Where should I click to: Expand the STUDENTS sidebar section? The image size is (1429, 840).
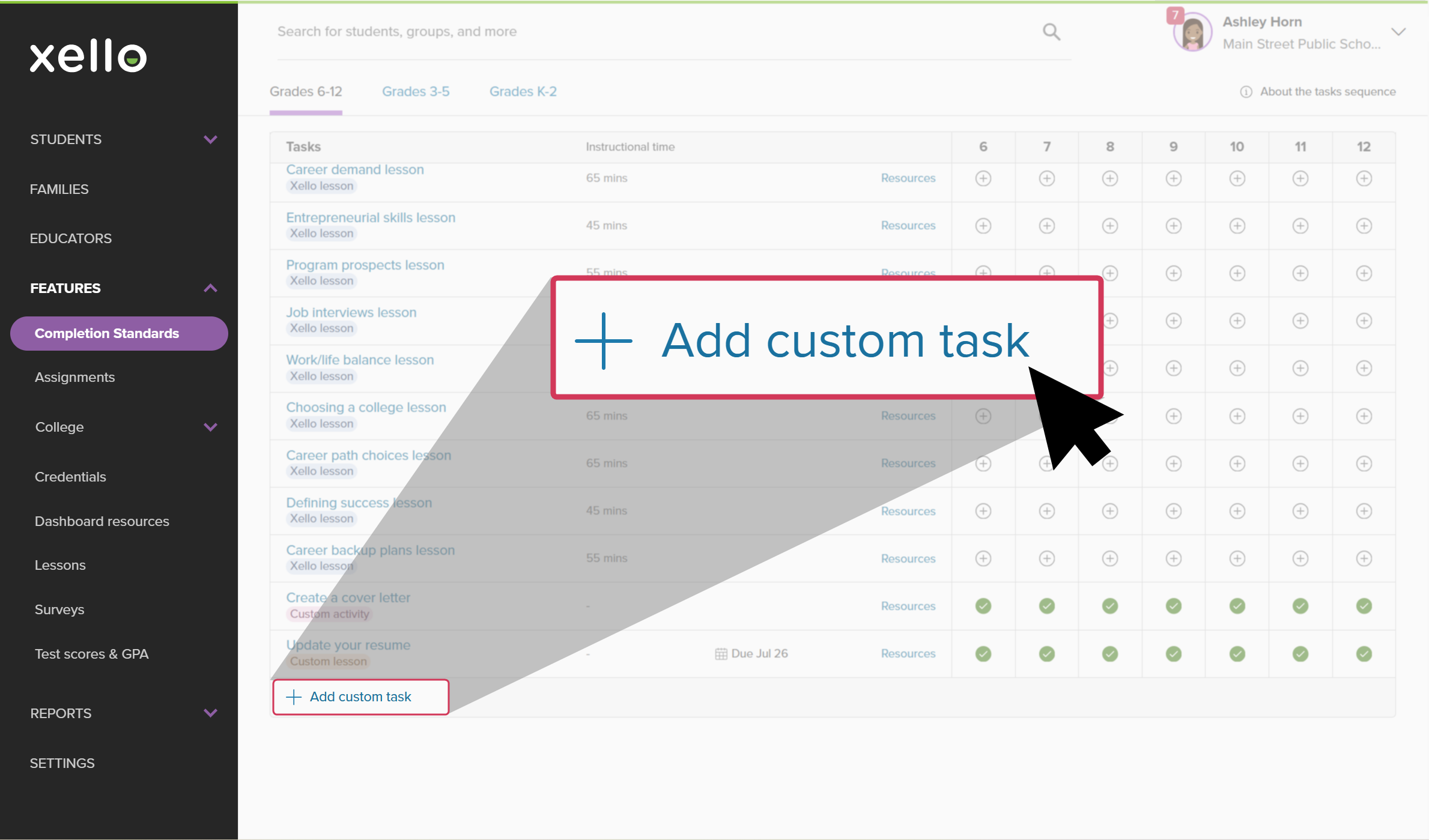tap(210, 139)
